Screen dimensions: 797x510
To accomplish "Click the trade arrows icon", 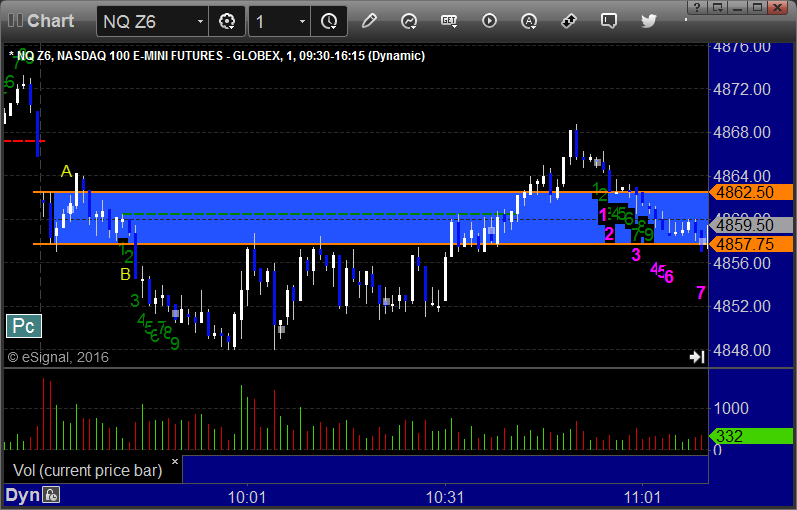I will (568, 21).
